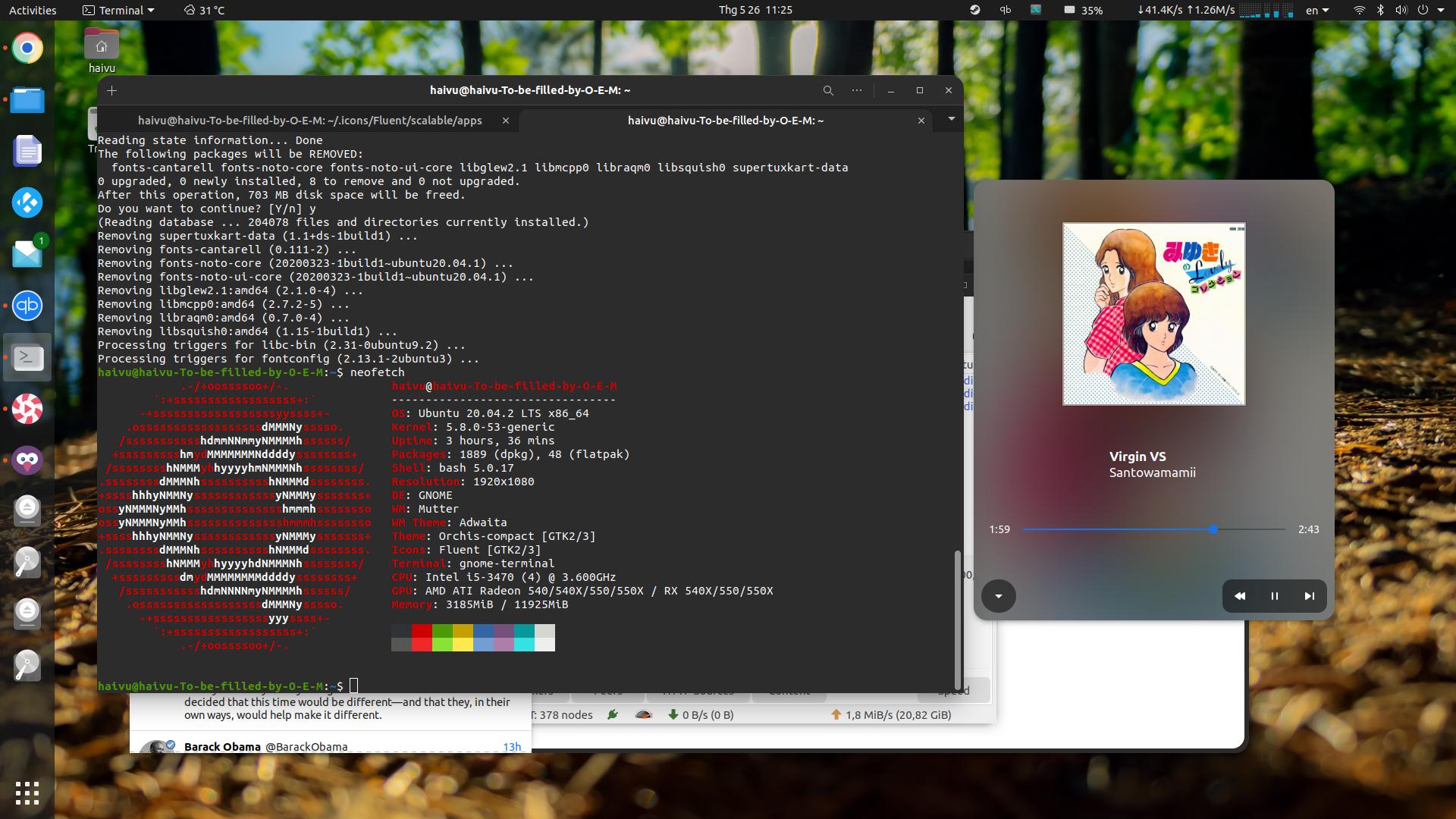Switch to the ~/.icons/Fluent/scalable/apps terminal tab
Viewport: 1456px width, 819px height.
[309, 121]
